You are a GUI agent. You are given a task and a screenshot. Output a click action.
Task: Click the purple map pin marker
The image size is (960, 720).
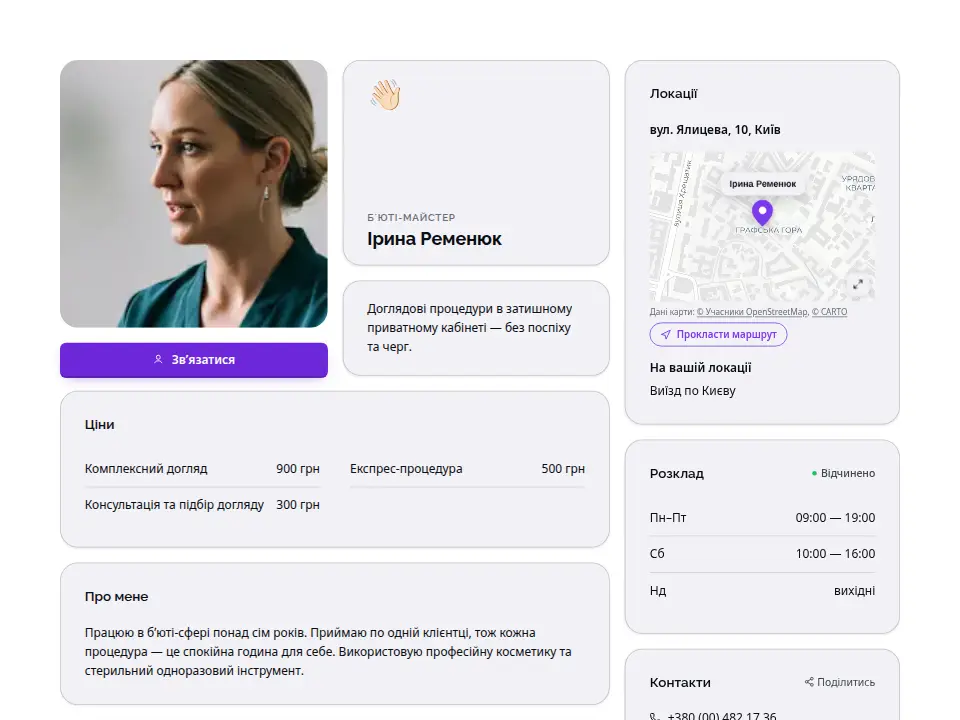click(x=762, y=213)
